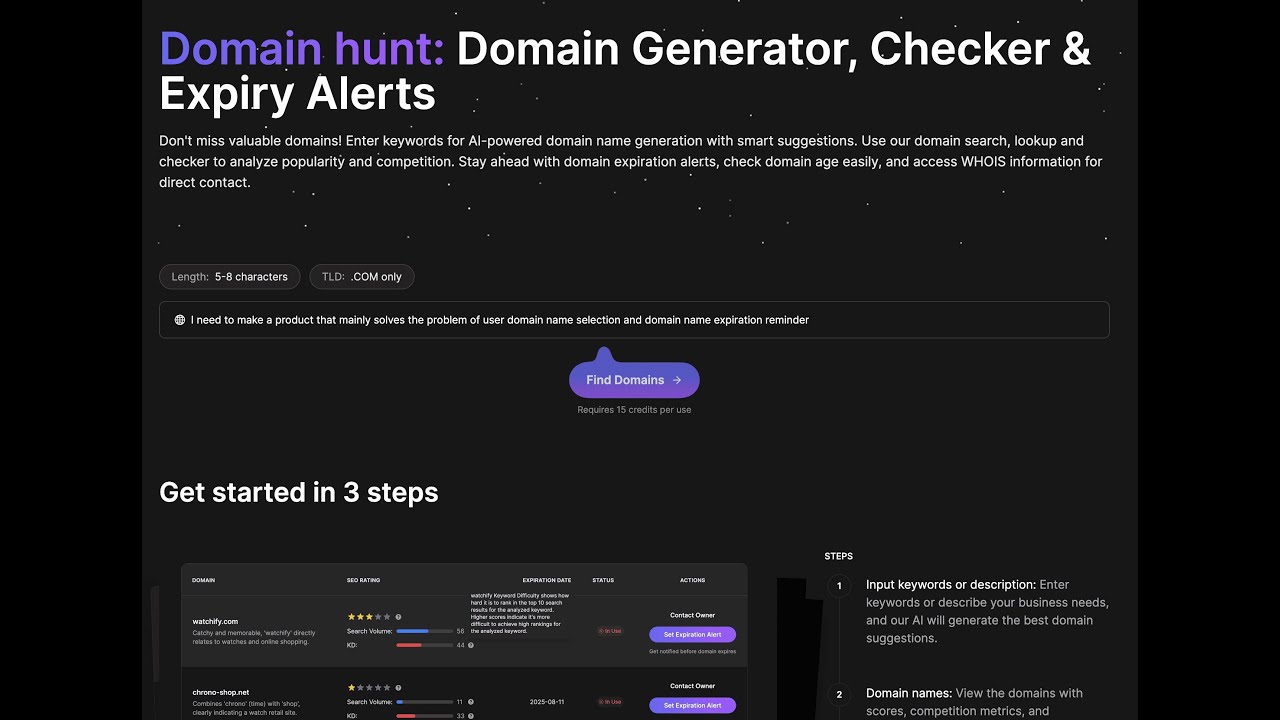1280x720 pixels.
Task: Click the watchify.com KD value 44
Action: (x=460, y=645)
